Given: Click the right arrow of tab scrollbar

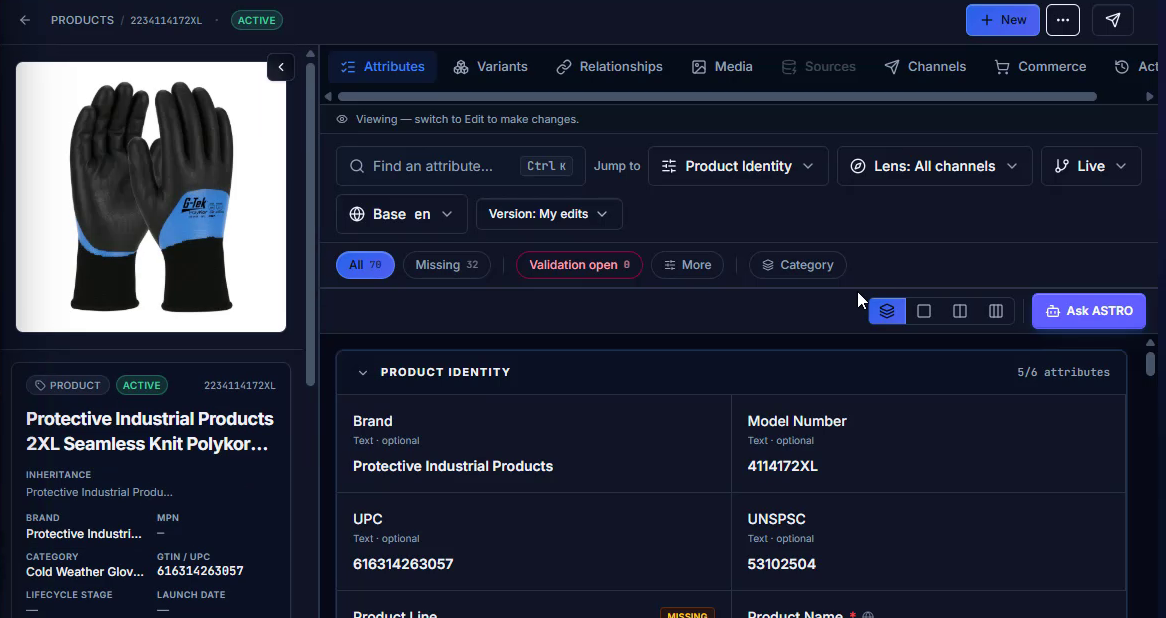Looking at the screenshot, I should click(x=1150, y=97).
